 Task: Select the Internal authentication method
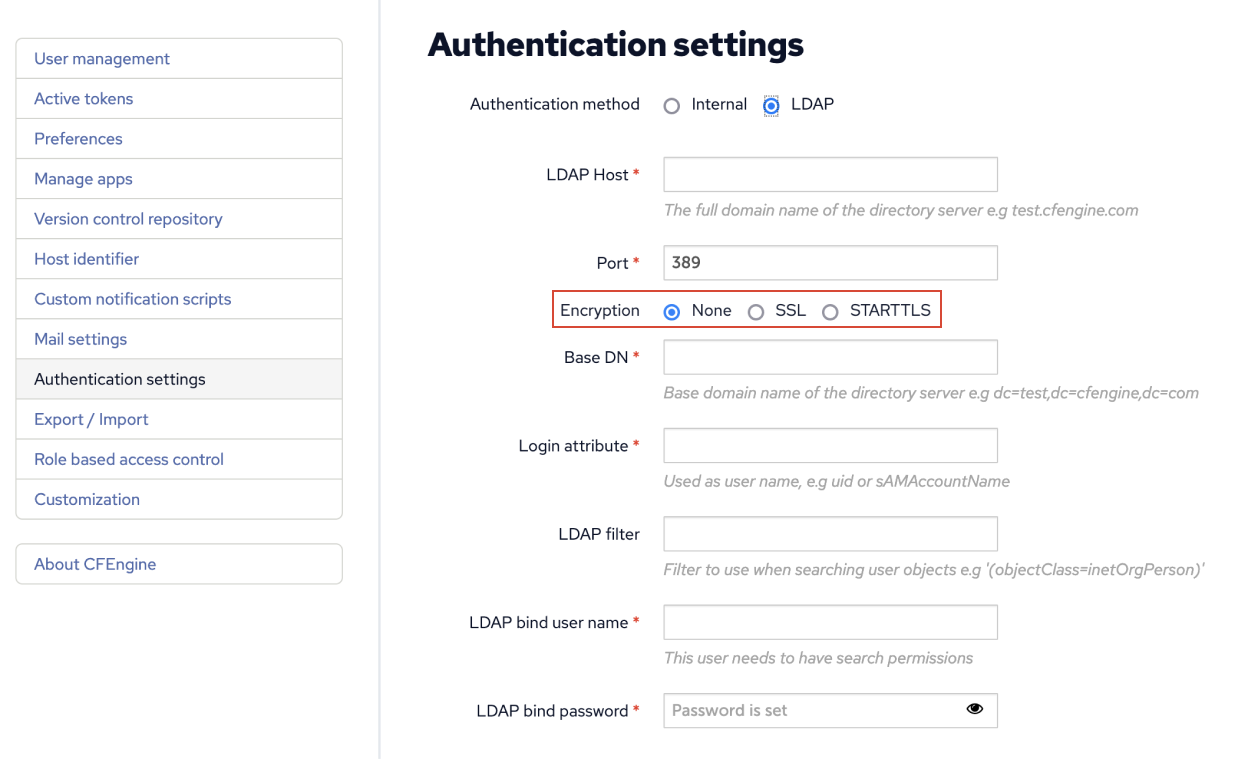click(x=671, y=104)
